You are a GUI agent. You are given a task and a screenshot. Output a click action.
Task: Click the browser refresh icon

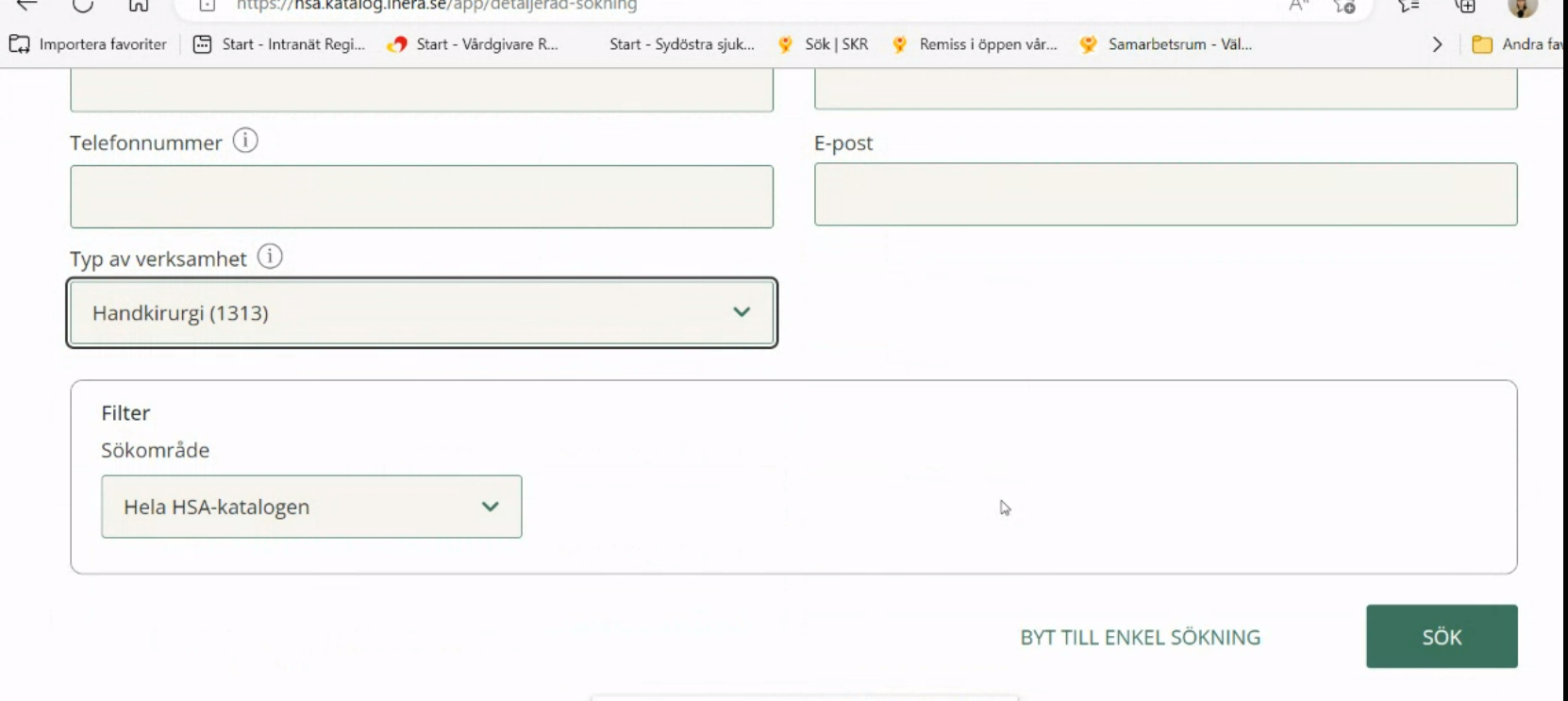pos(83,5)
